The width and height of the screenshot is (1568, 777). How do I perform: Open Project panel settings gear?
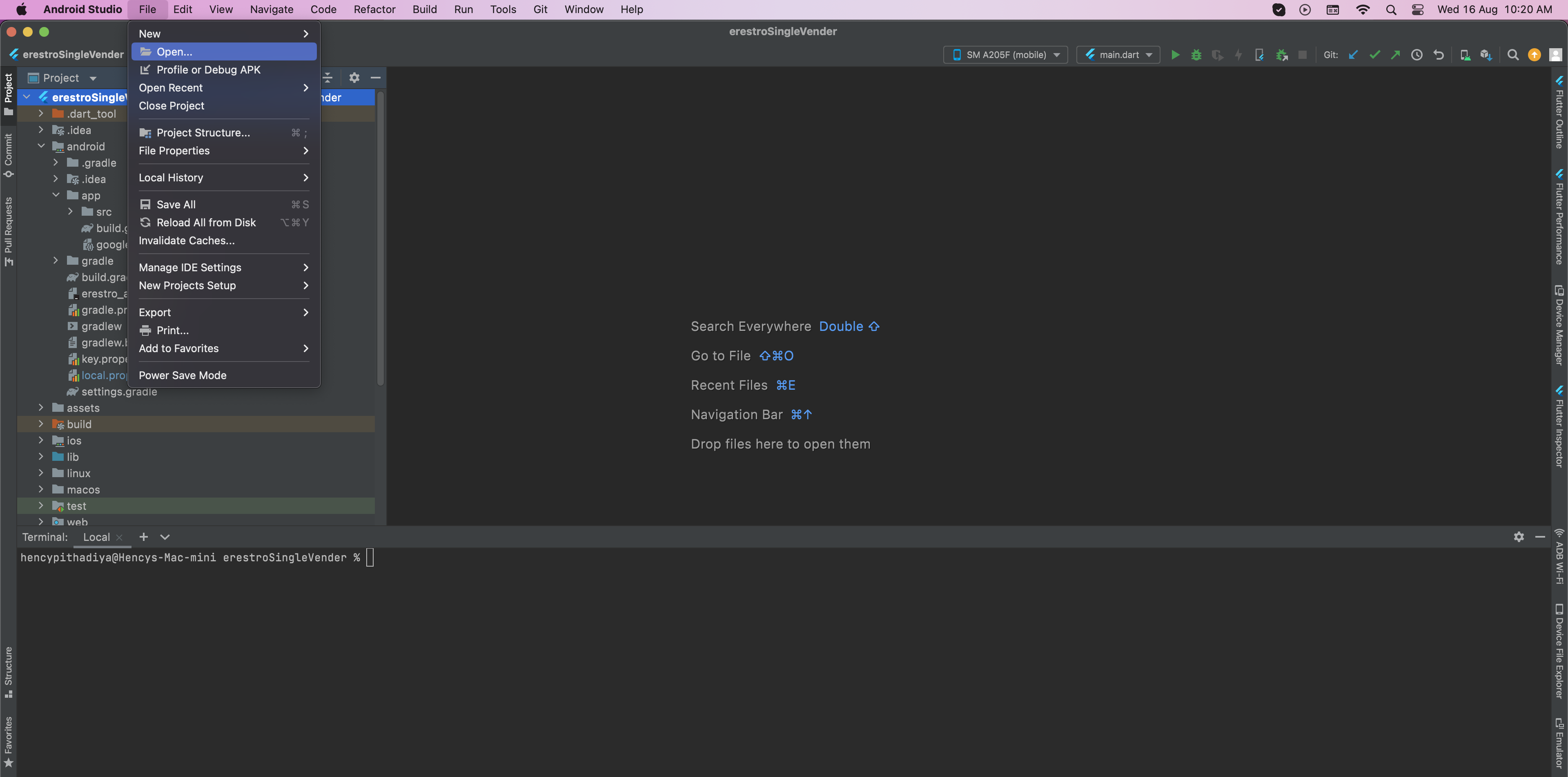(354, 77)
